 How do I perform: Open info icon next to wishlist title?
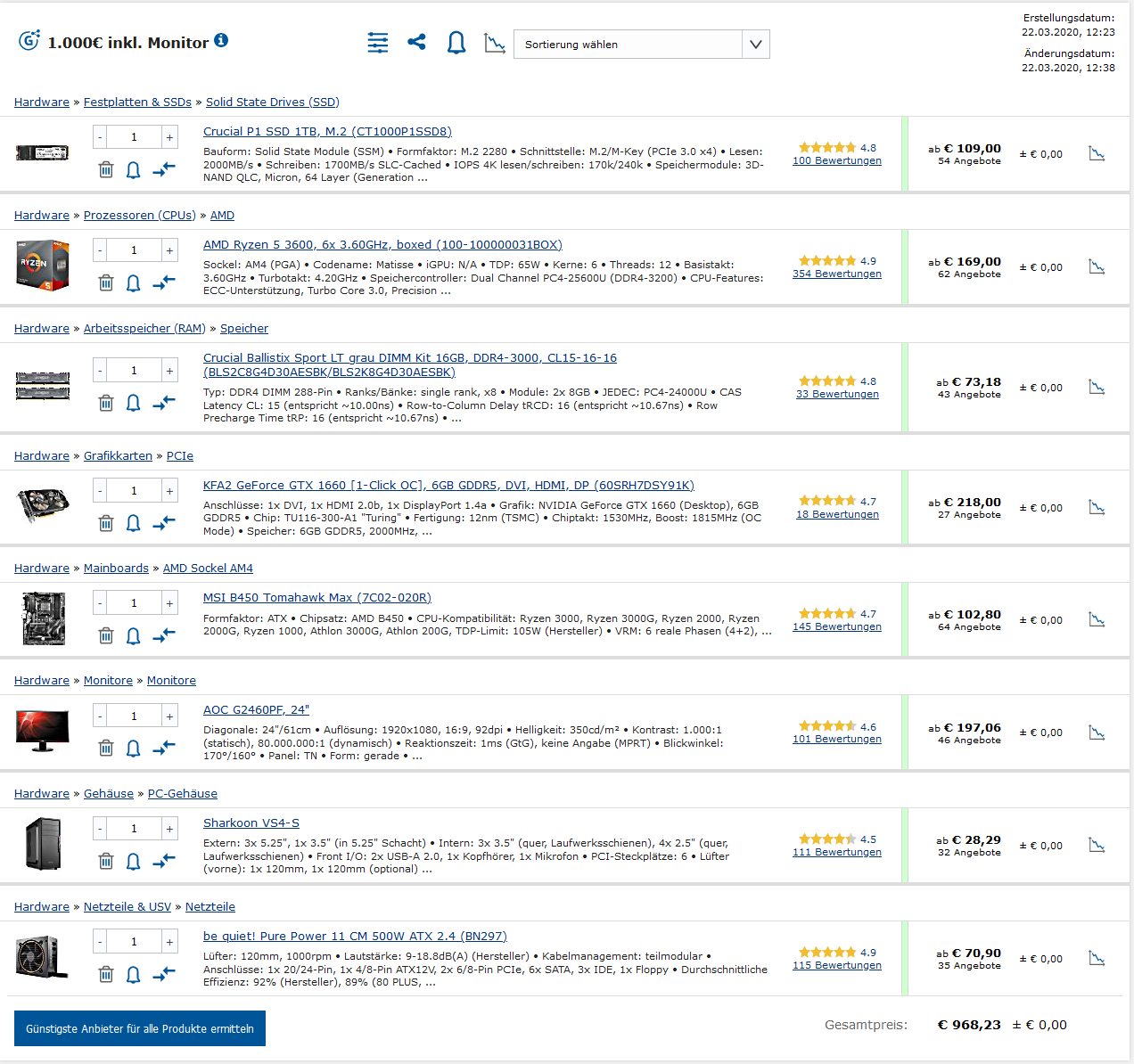point(221,40)
